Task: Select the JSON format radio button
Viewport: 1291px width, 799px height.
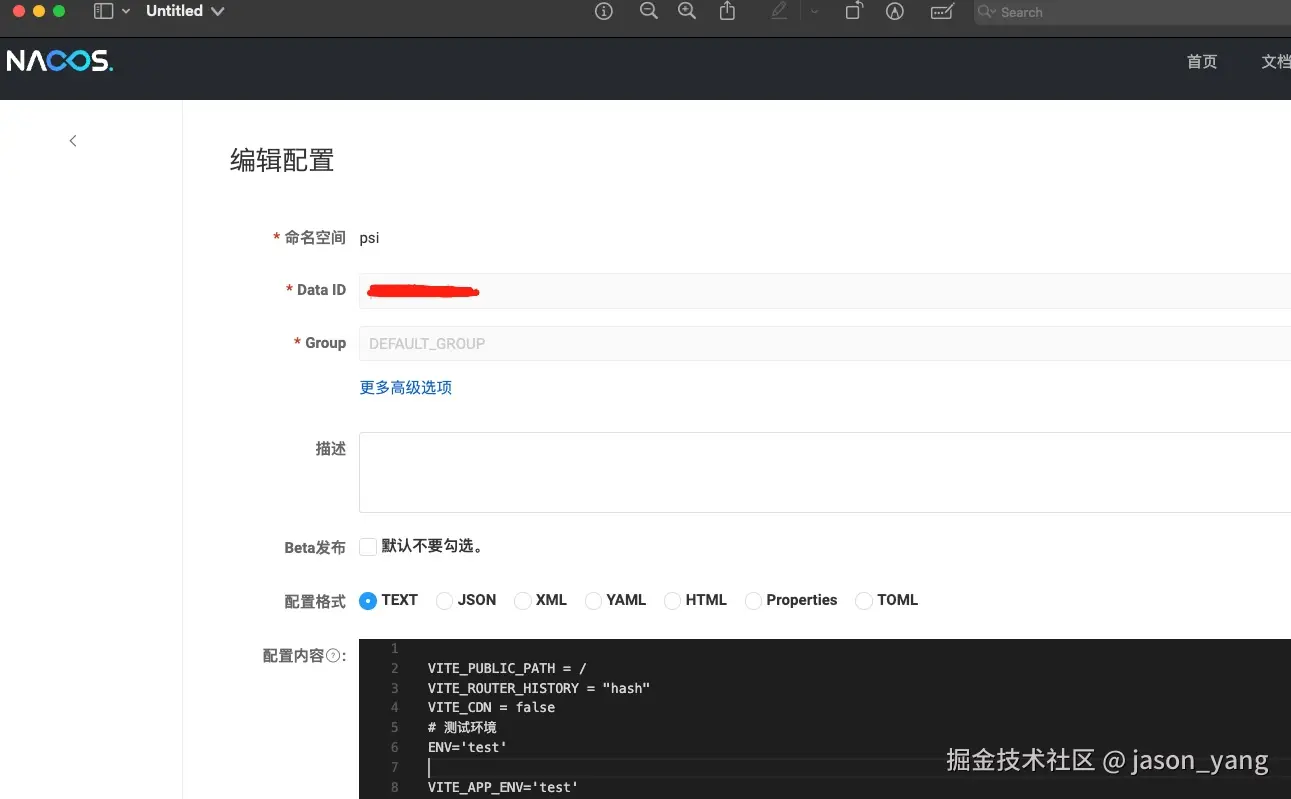Action: pyautogui.click(x=445, y=601)
